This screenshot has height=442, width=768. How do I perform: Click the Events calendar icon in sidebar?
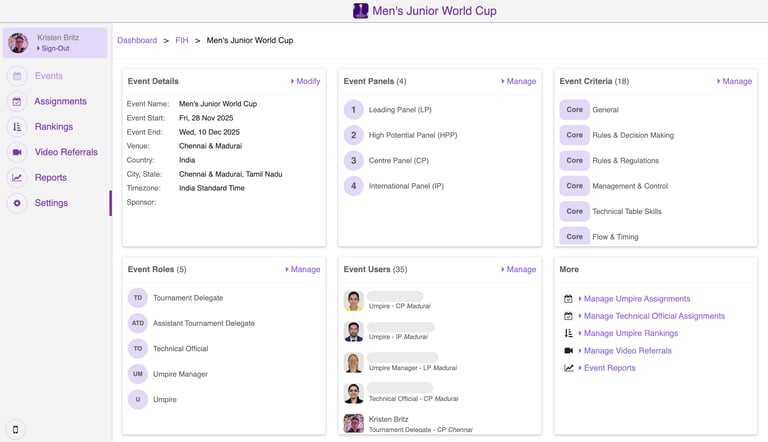point(17,76)
